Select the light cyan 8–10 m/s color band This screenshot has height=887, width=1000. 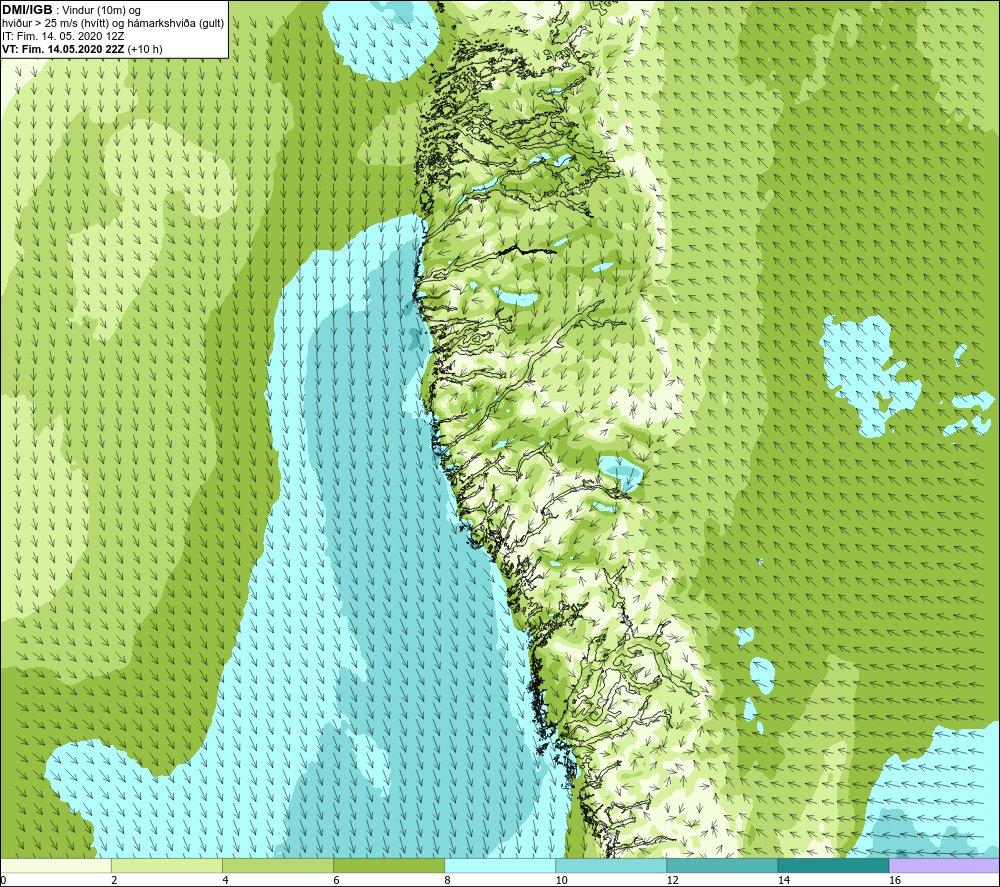point(500,865)
